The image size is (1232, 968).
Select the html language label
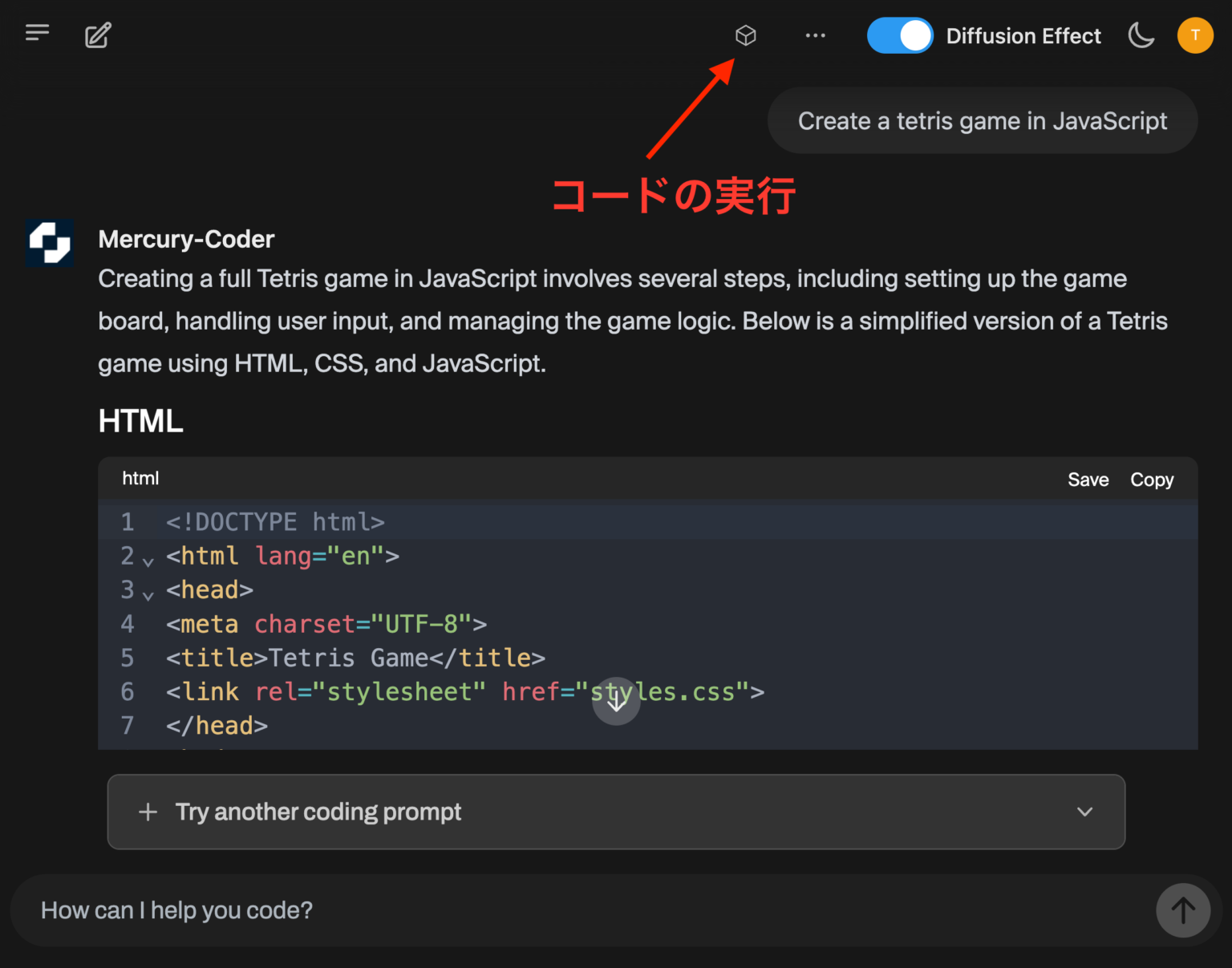point(140,478)
